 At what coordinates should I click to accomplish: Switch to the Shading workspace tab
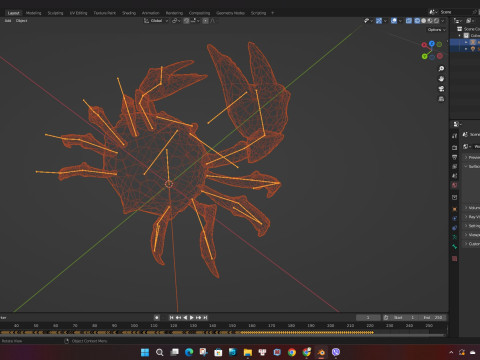tap(129, 13)
